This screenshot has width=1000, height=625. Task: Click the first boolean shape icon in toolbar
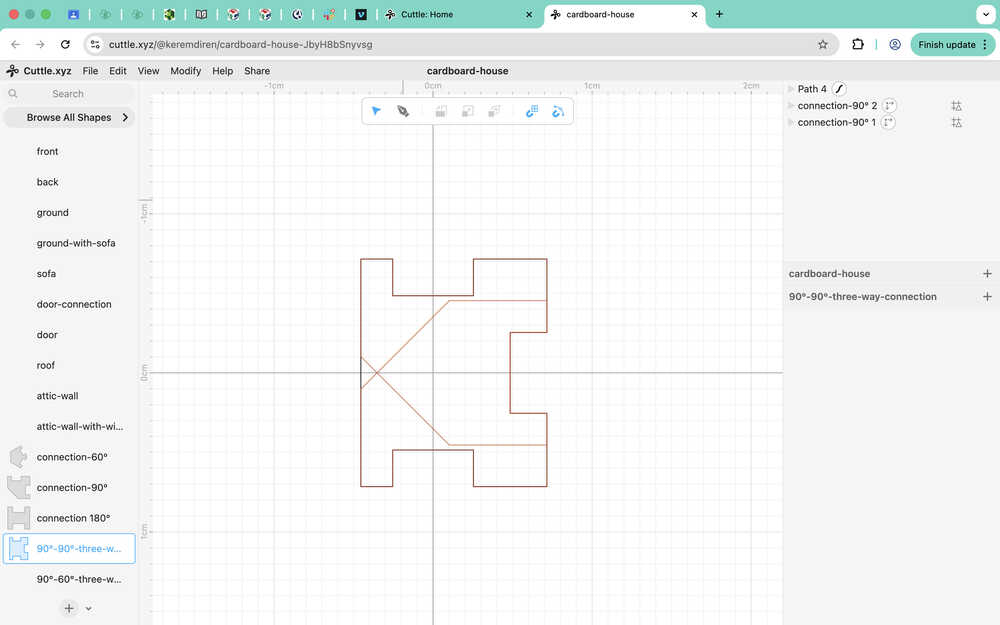[x=441, y=112]
